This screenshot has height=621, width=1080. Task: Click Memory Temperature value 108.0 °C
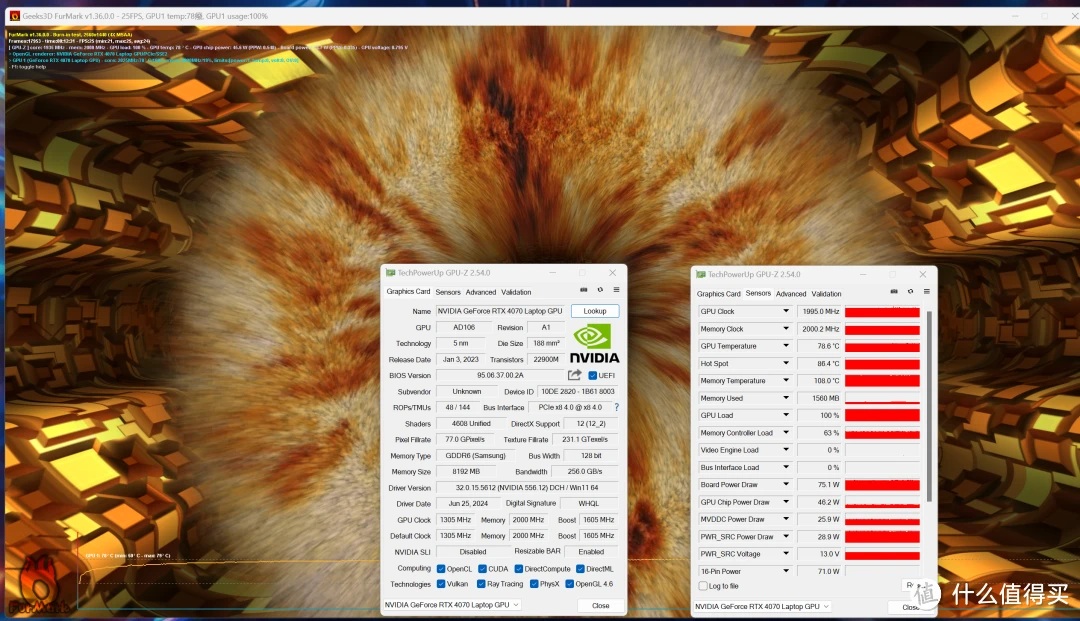(819, 380)
